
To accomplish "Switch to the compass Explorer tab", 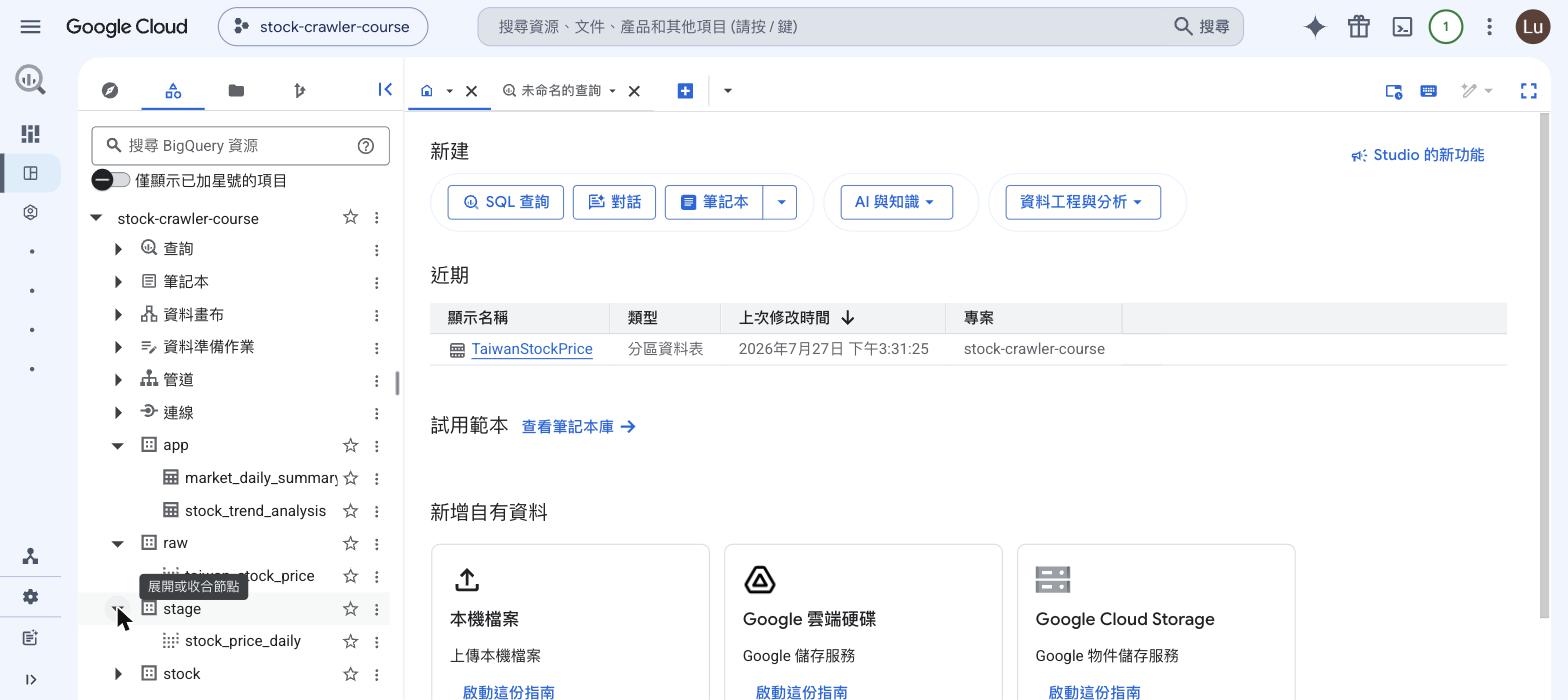I will [110, 91].
